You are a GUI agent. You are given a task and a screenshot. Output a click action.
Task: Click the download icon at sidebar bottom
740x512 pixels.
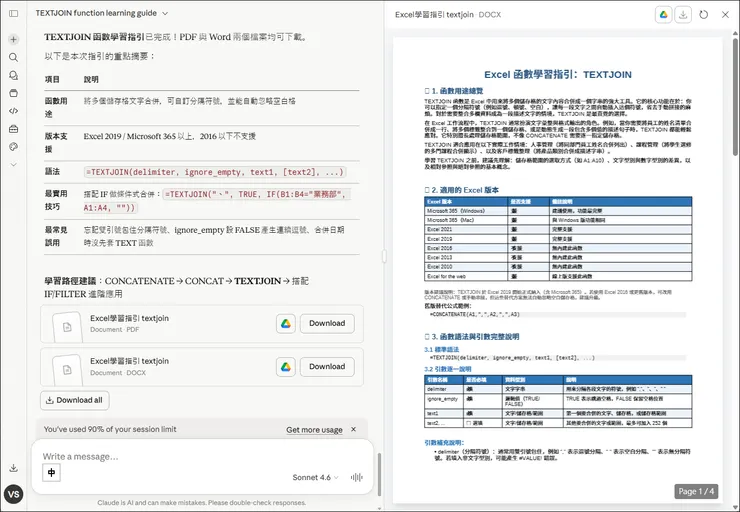[x=14, y=468]
